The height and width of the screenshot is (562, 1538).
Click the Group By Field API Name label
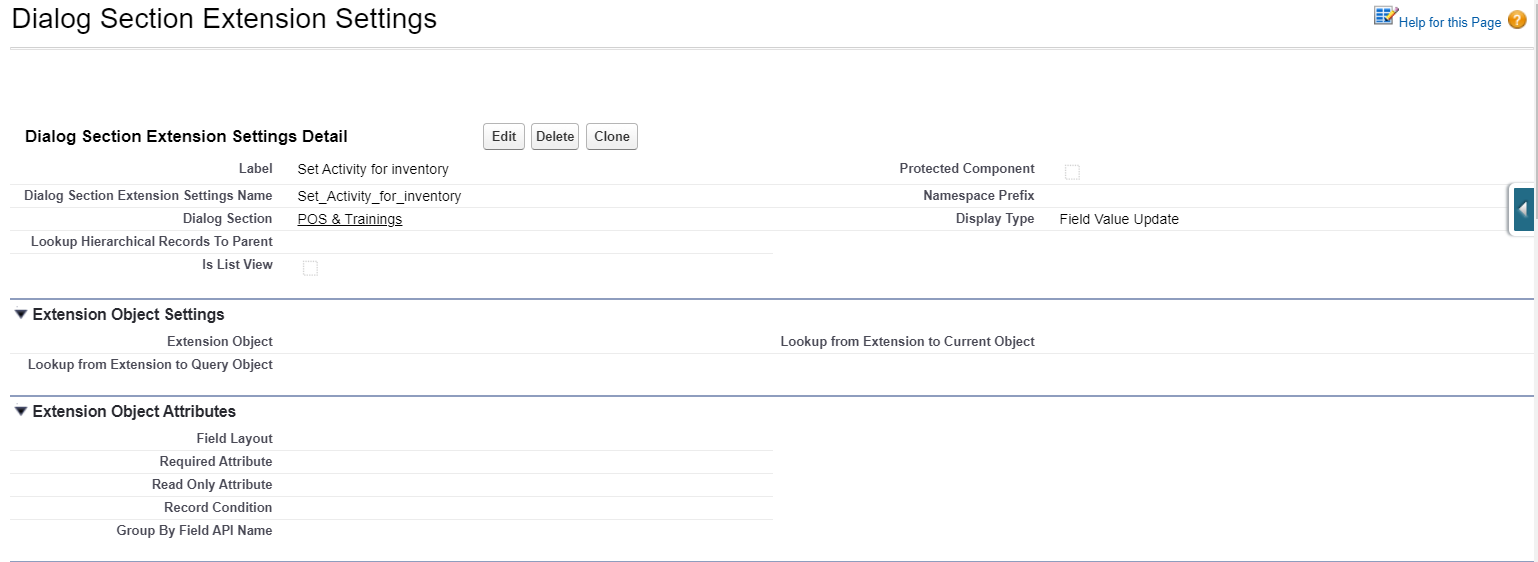pyautogui.click(x=194, y=530)
